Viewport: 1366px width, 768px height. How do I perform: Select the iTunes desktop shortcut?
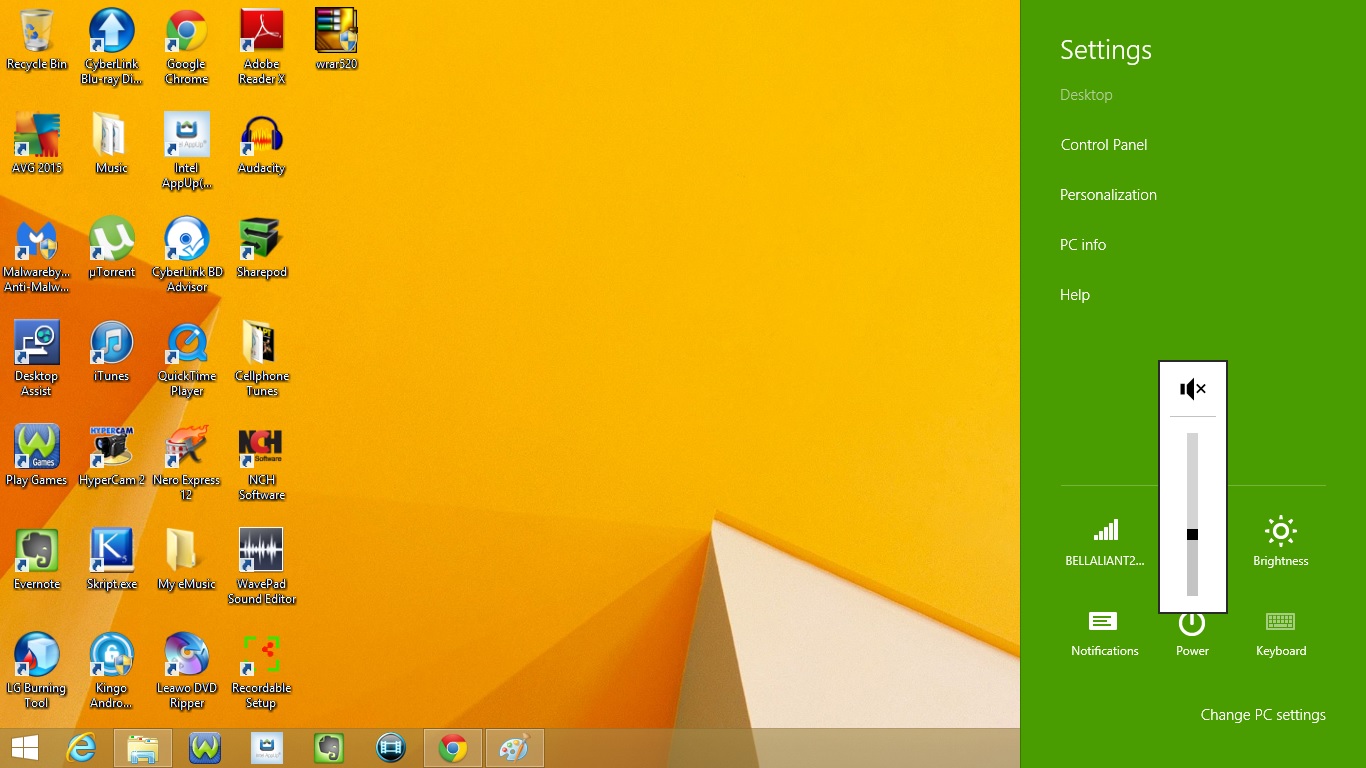tap(112, 352)
